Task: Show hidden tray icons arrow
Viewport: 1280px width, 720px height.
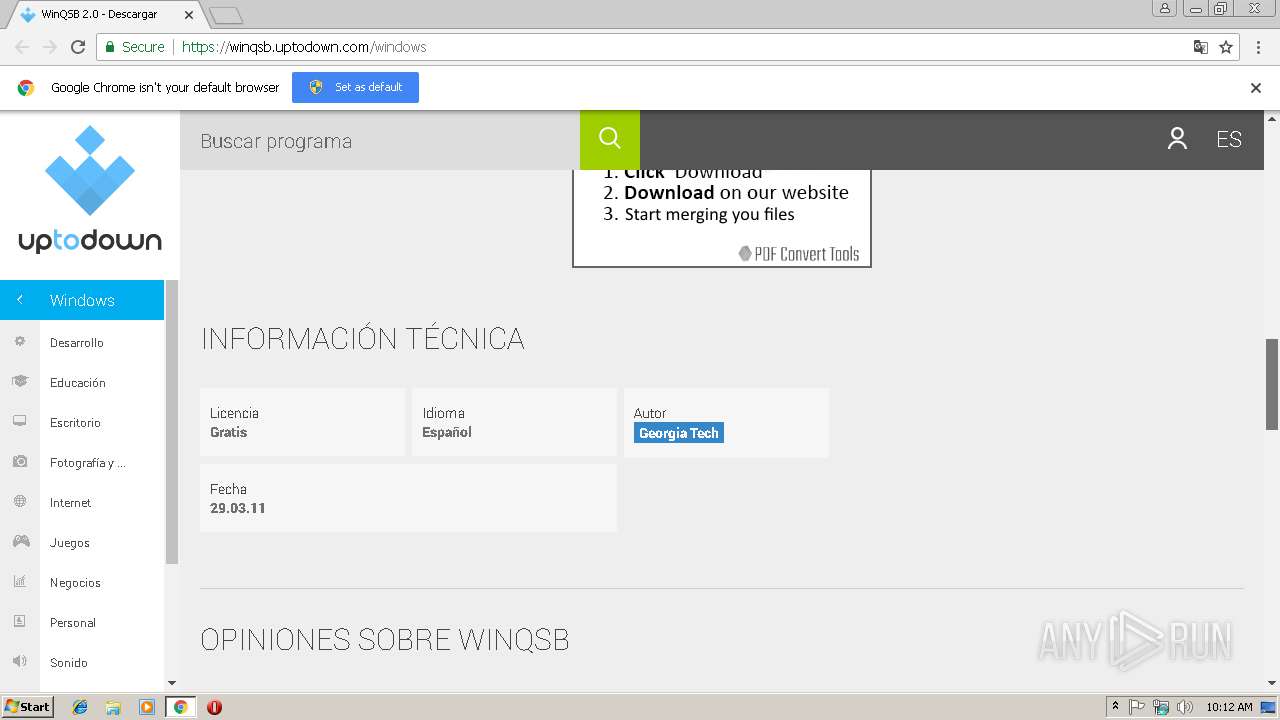Action: 1115,707
